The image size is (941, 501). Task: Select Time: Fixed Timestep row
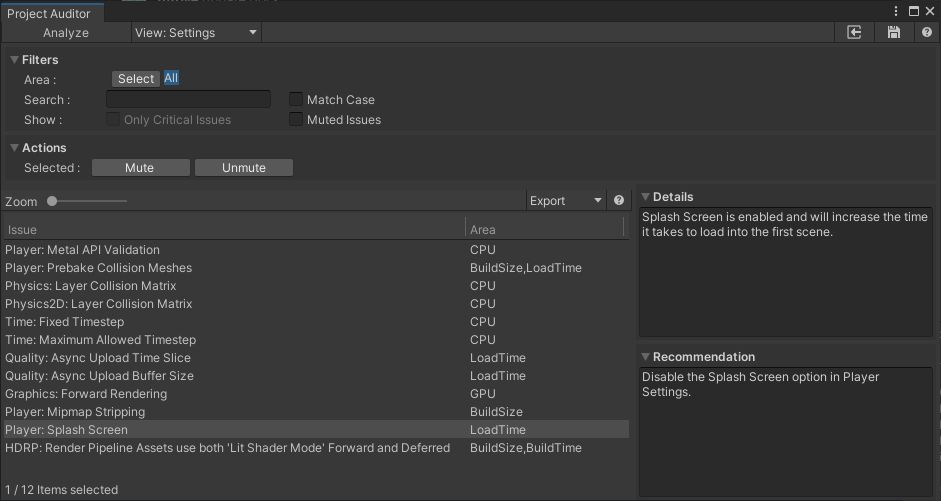click(x=316, y=322)
